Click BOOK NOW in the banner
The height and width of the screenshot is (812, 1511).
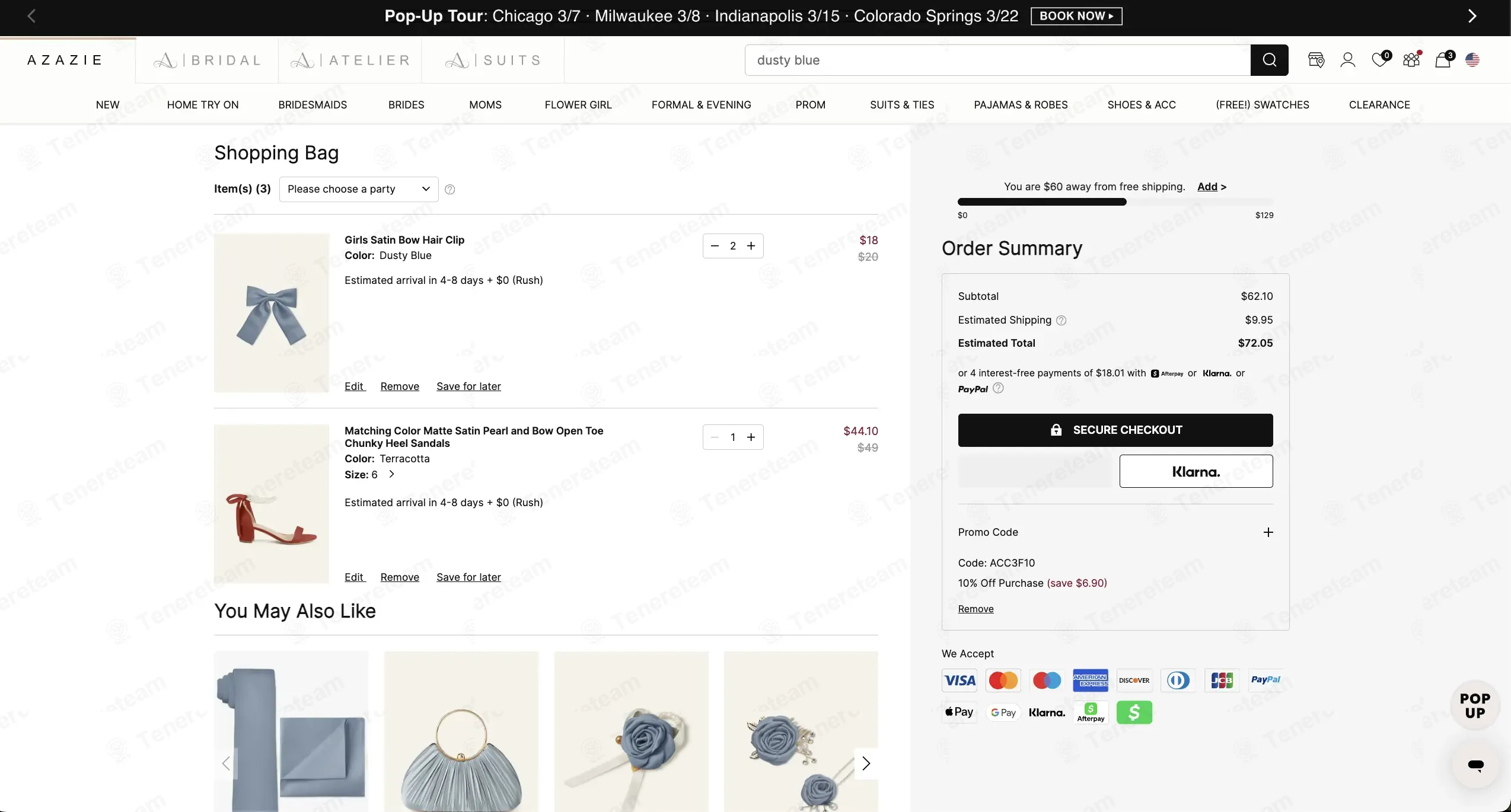[1076, 16]
